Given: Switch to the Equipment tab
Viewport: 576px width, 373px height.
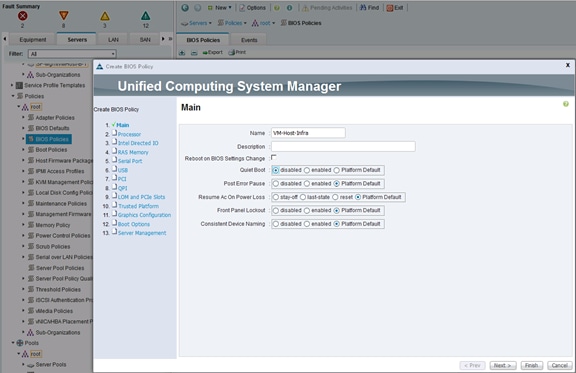Looking at the screenshot, I should [x=33, y=40].
